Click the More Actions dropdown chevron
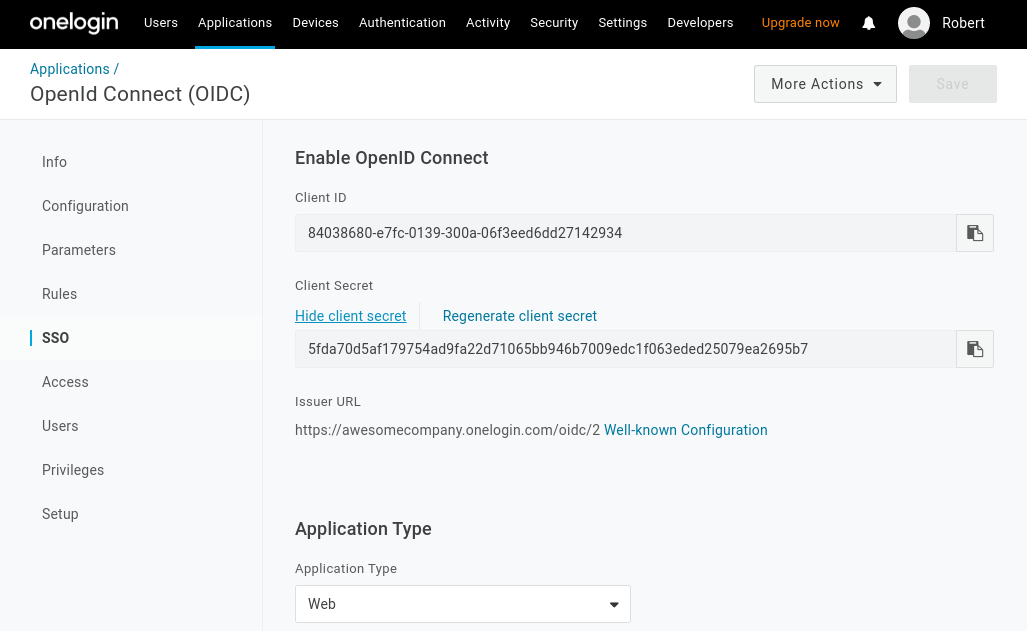This screenshot has height=631, width=1027. (x=876, y=84)
